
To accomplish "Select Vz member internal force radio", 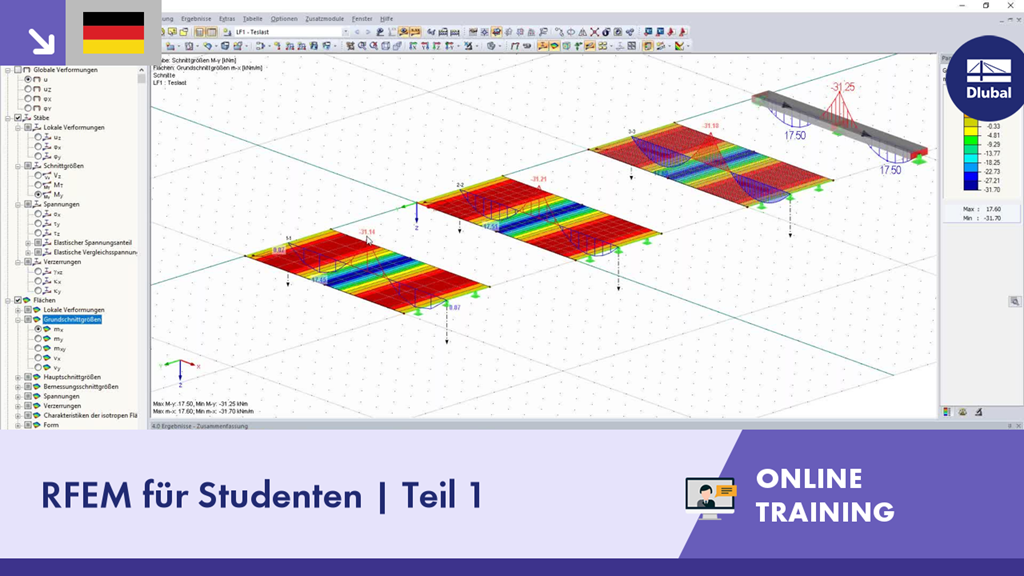I will 38,176.
